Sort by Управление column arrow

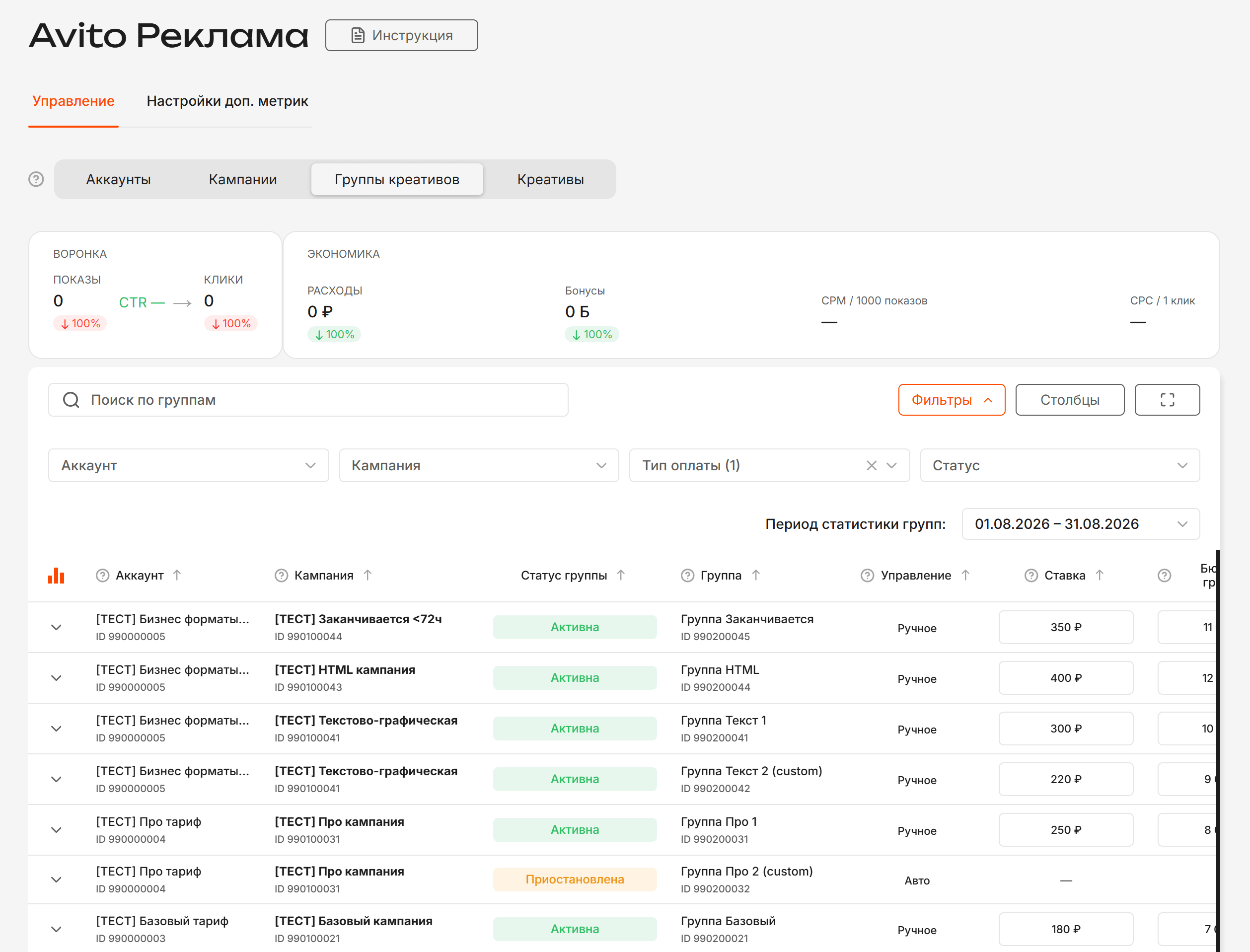(965, 575)
